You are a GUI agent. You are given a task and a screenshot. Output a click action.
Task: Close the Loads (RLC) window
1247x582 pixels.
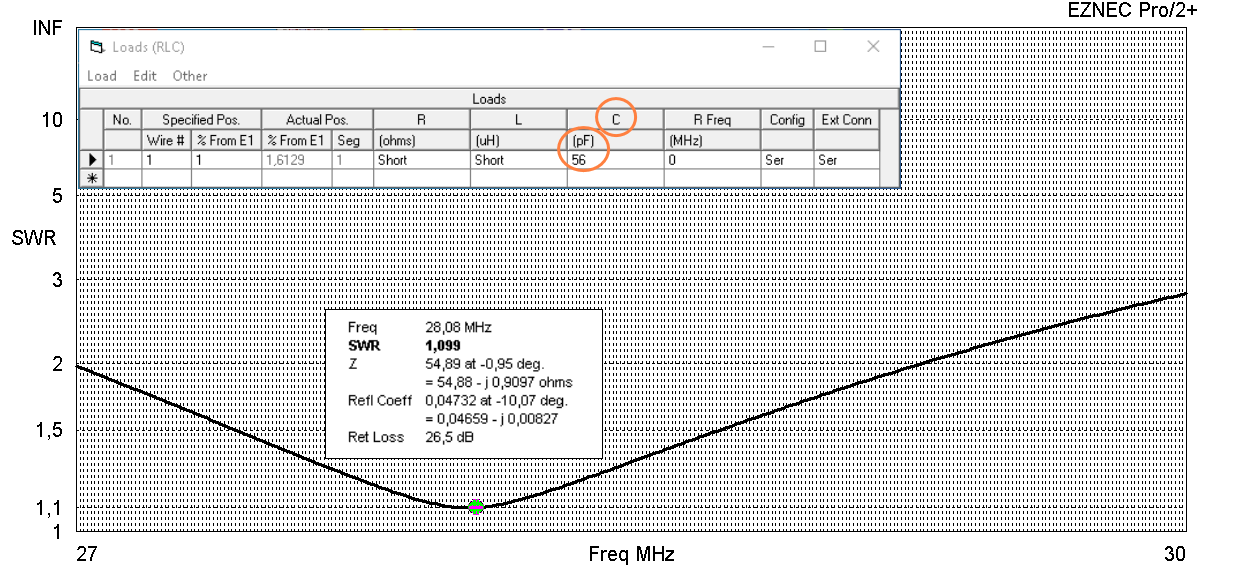[873, 47]
